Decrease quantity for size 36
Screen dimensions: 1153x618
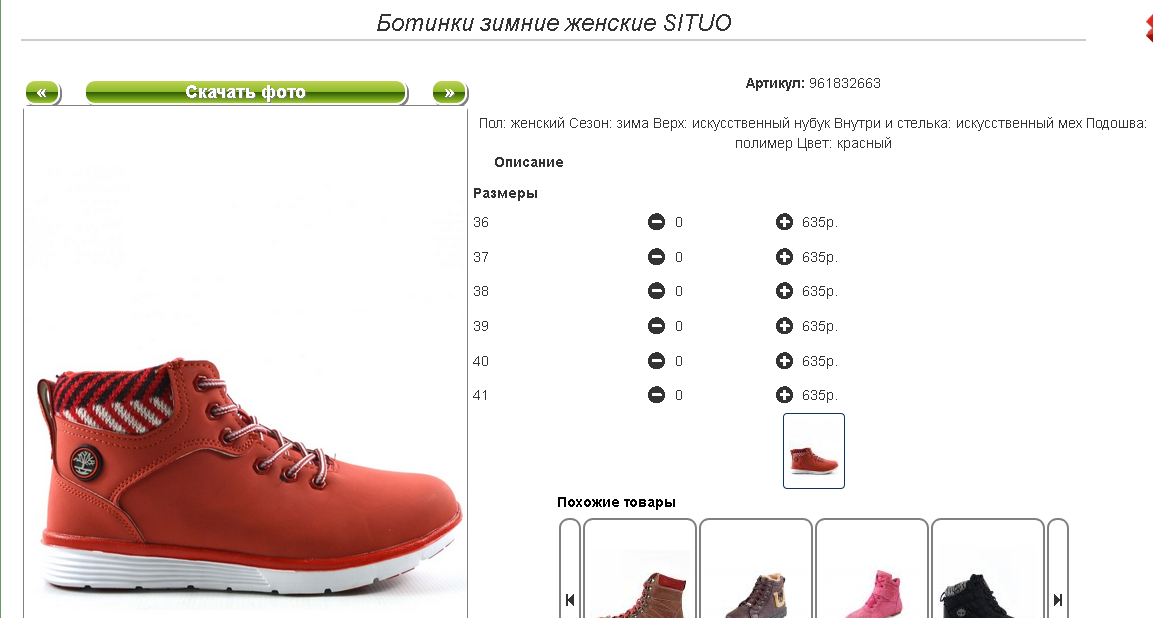pos(656,221)
